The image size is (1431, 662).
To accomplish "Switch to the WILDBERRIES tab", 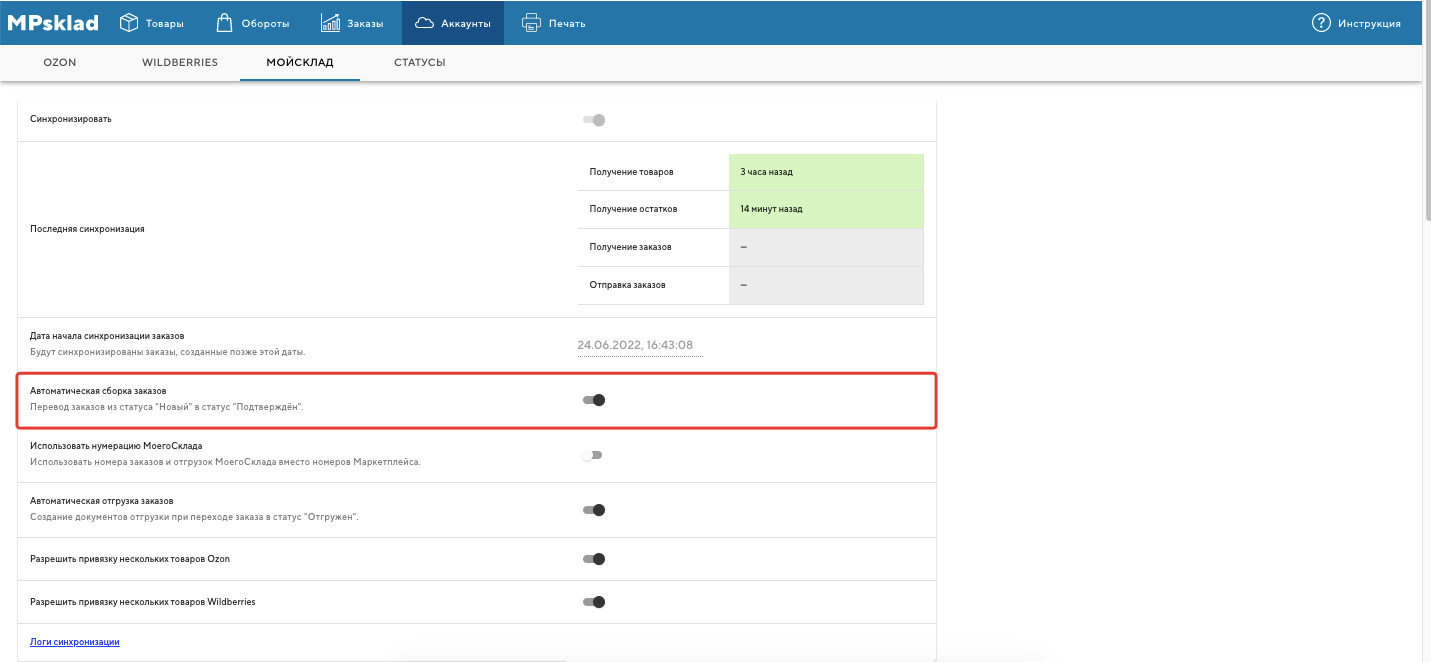I will (x=180, y=62).
